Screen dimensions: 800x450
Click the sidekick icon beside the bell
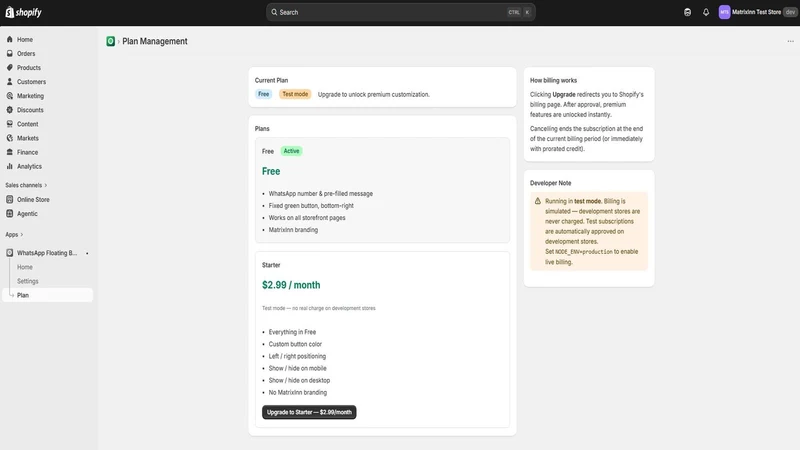[687, 12]
